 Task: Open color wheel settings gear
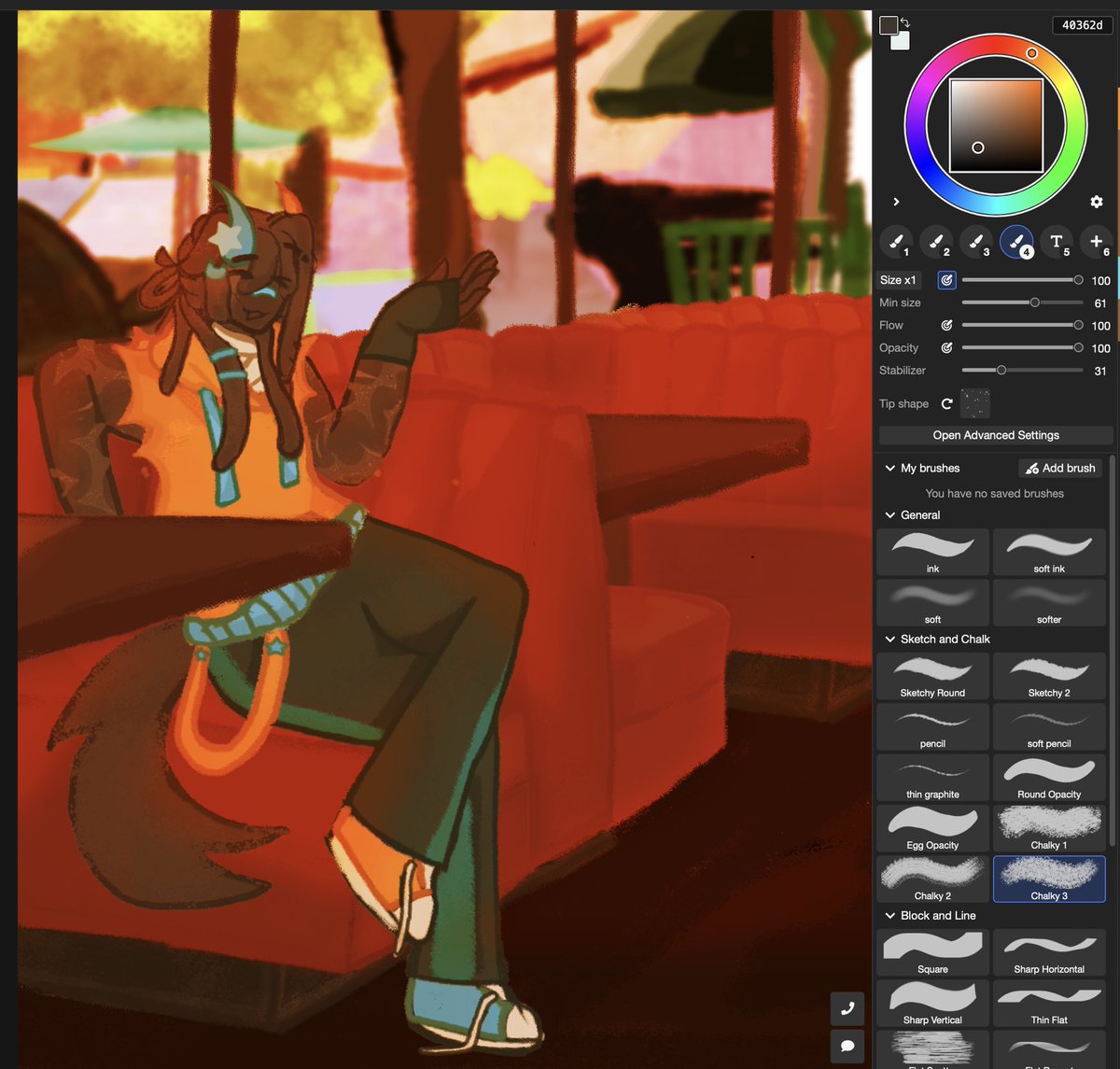coord(1097,202)
